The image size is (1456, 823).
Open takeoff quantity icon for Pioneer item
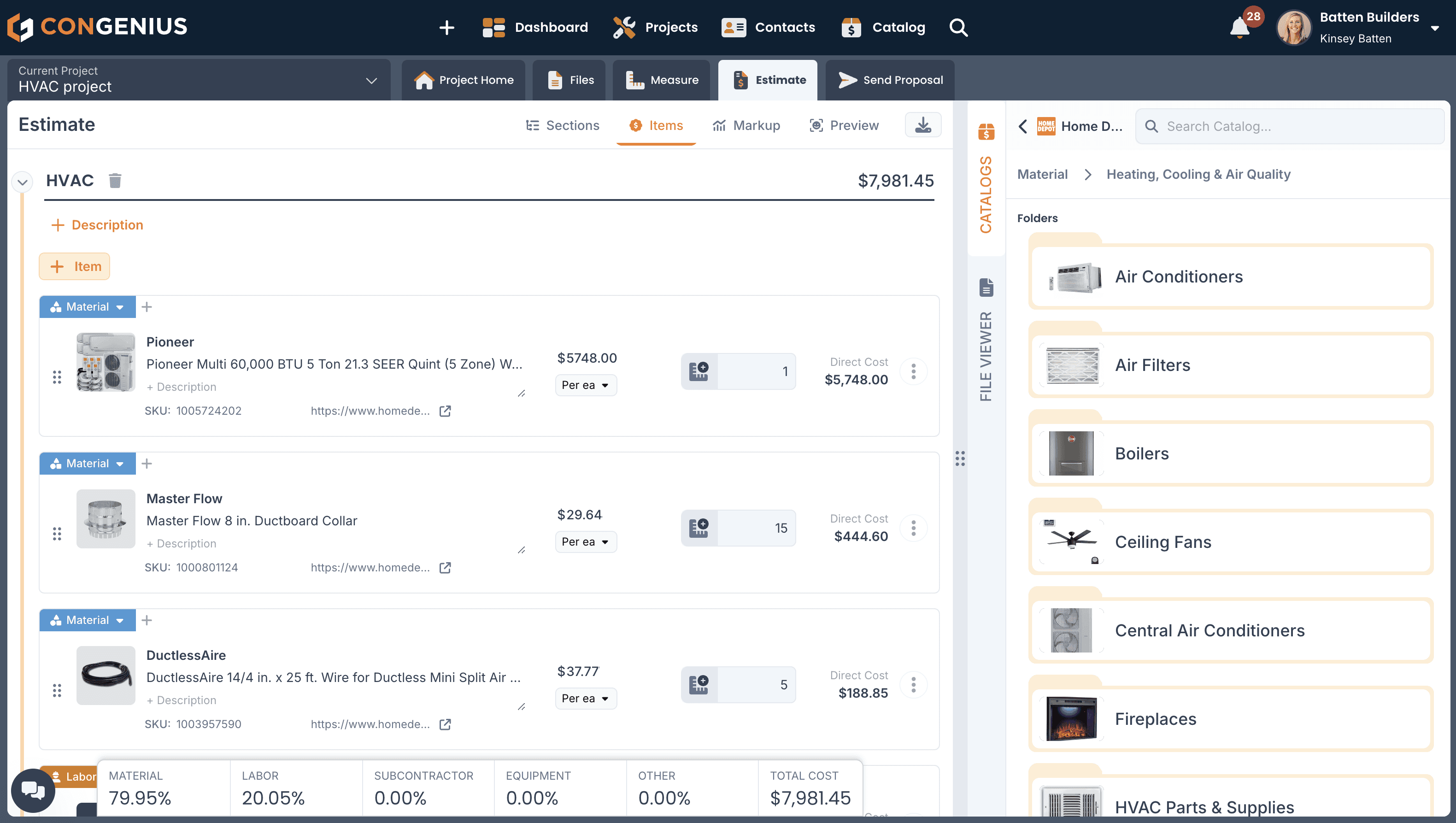699,371
